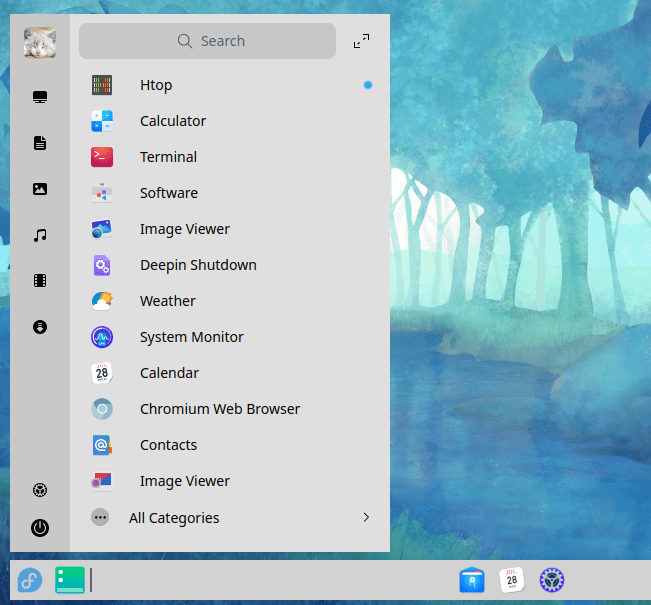Select the Deepin Shutdown text label
Viewport: 651px width, 605px height.
click(198, 265)
